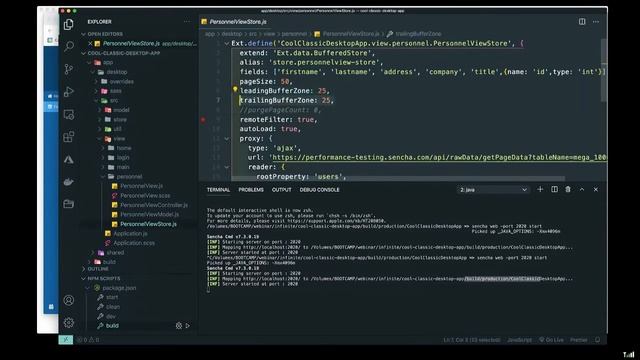Open the Manage settings gear icon
The width and height of the screenshot is (640, 360).
[x=69, y=323]
